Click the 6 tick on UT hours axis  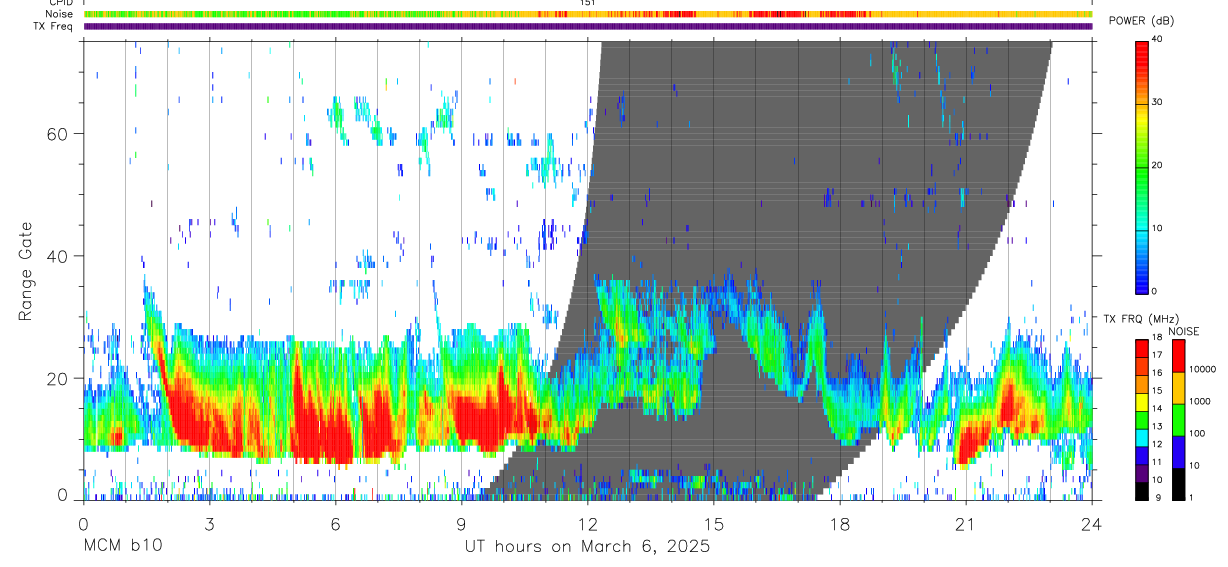[x=335, y=523]
